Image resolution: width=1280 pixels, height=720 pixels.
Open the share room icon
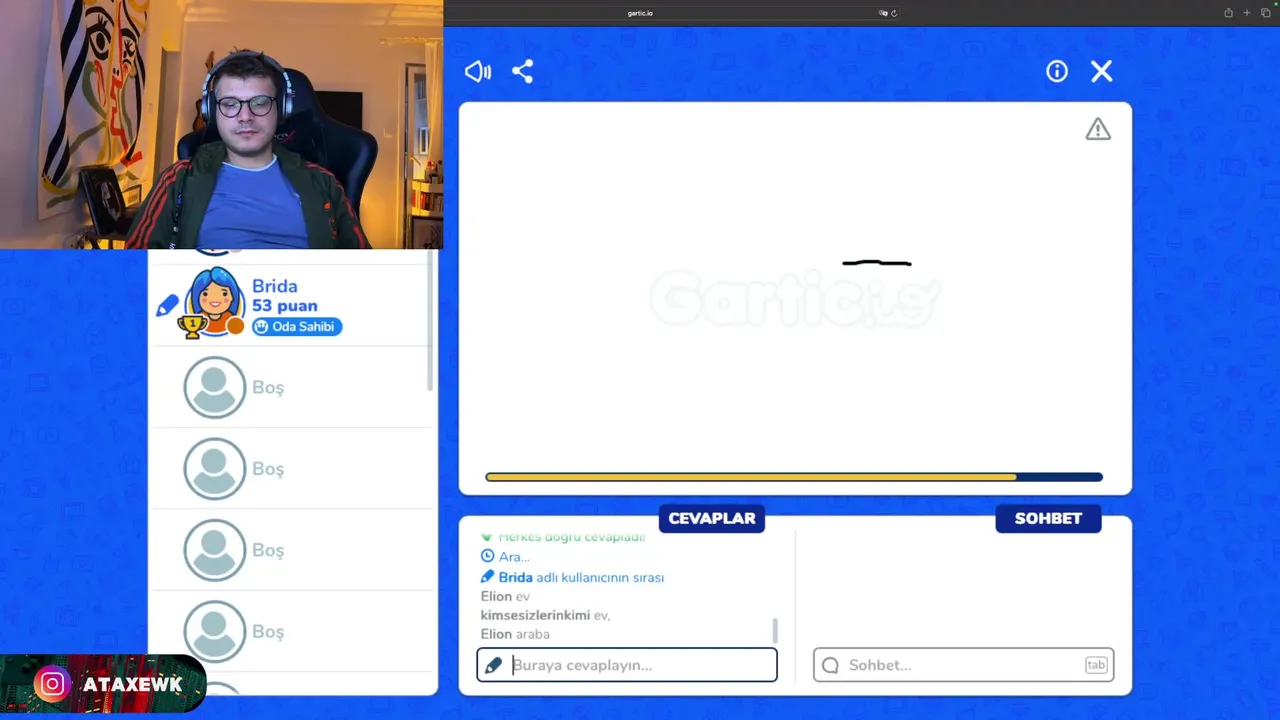pos(523,71)
